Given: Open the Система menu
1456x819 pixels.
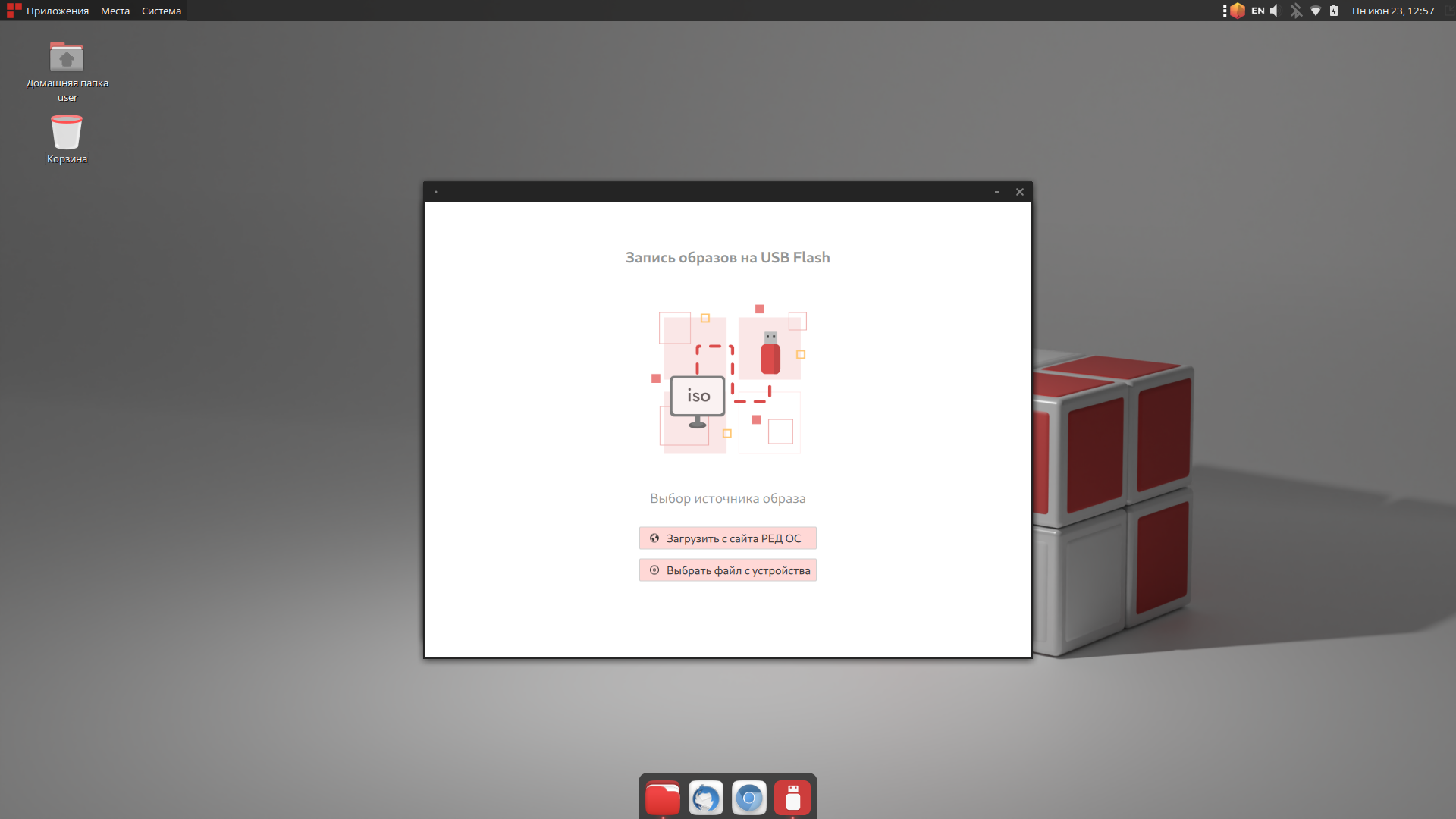Looking at the screenshot, I should tap(162, 11).
